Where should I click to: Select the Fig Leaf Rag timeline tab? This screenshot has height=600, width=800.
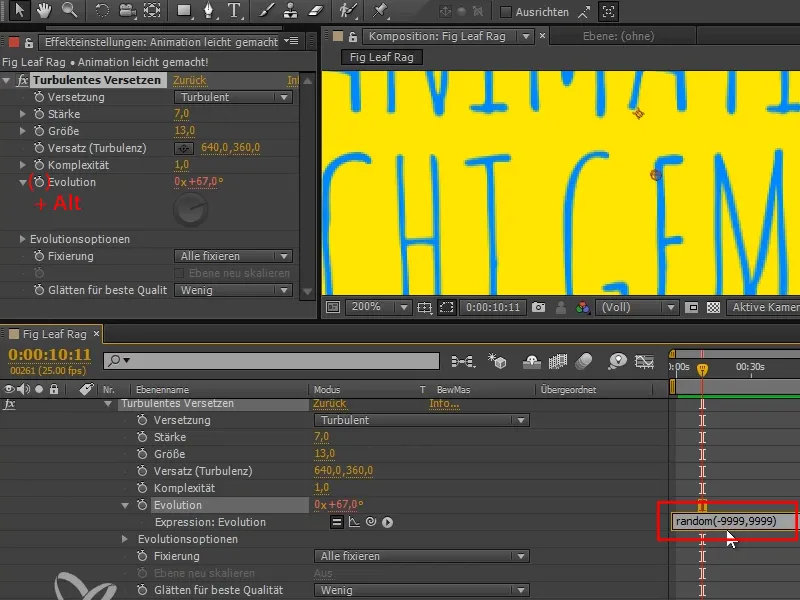tap(55, 334)
